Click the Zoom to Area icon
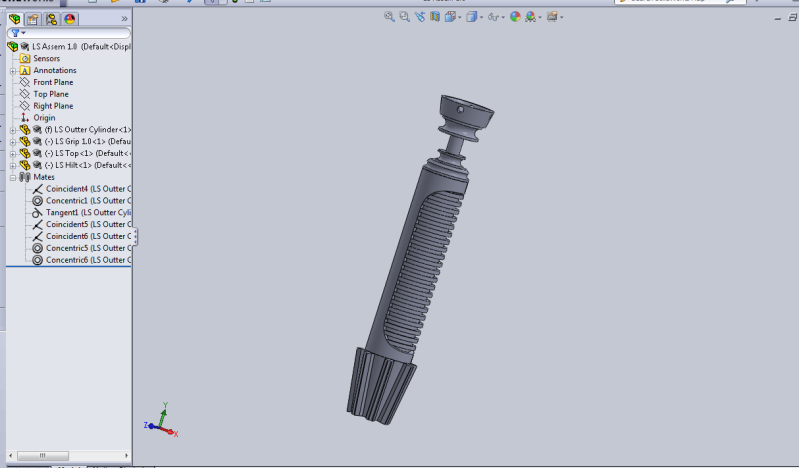Image resolution: width=799 pixels, height=468 pixels. pyautogui.click(x=405, y=17)
